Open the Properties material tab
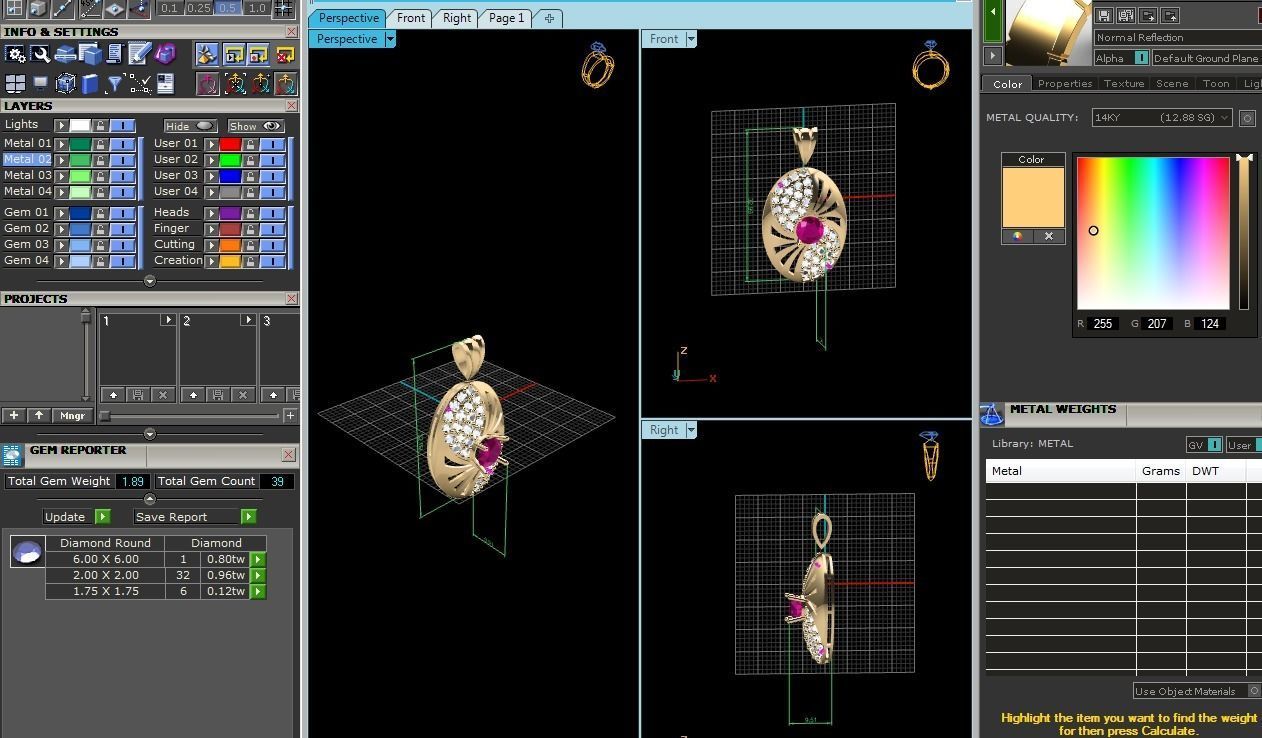This screenshot has height=738, width=1262. click(1065, 84)
